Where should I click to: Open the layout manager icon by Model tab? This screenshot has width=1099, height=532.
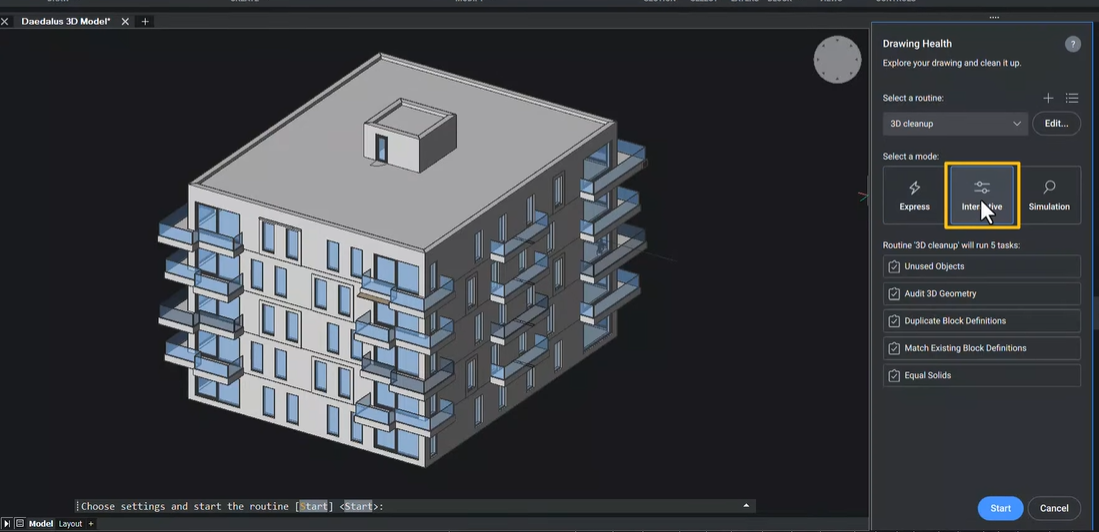point(20,524)
